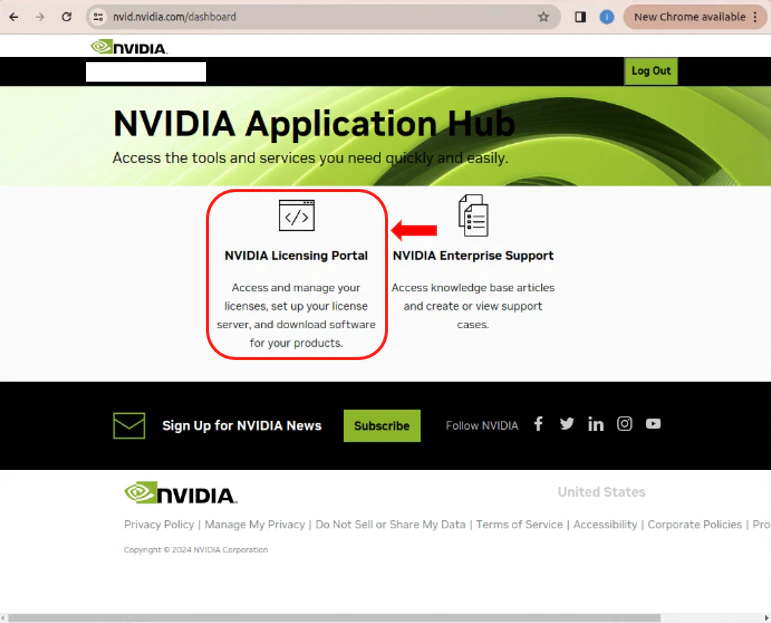
Task: Click the envelope newsletter icon
Action: click(129, 425)
